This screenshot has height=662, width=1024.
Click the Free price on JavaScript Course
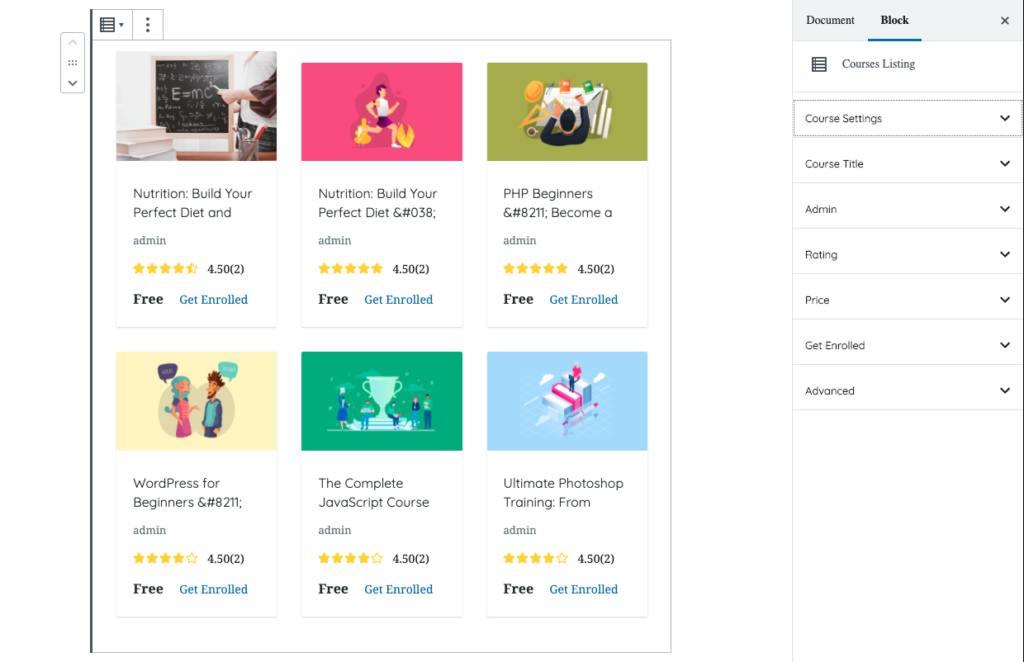333,589
